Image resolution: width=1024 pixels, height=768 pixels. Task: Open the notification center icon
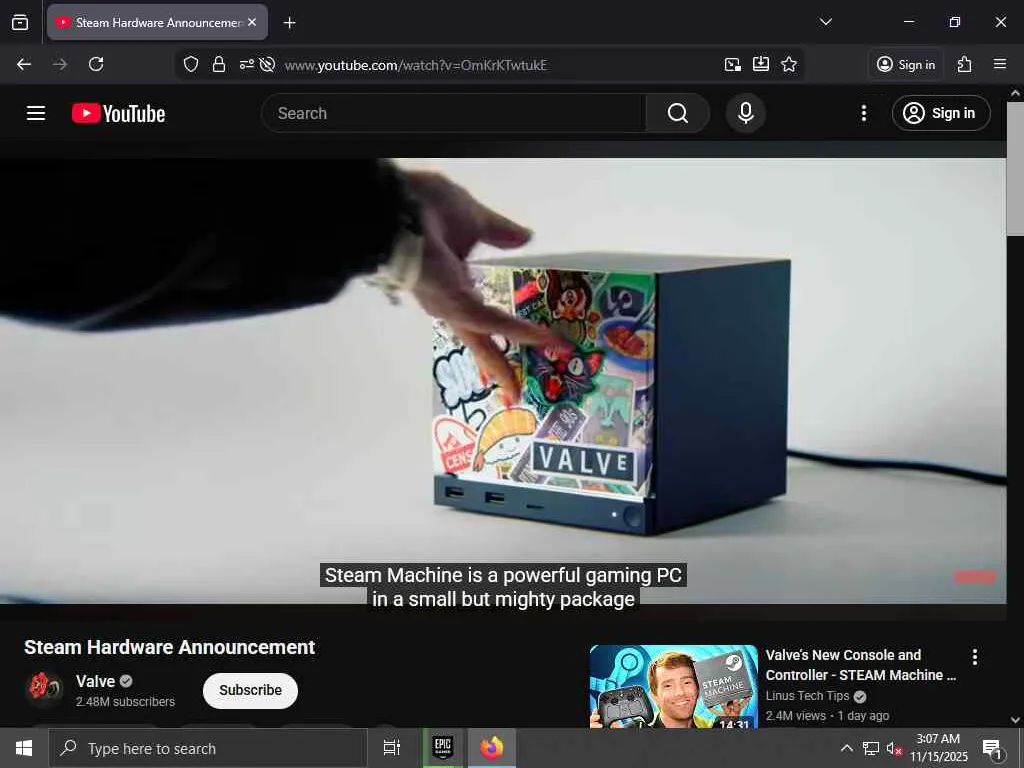[x=992, y=749]
